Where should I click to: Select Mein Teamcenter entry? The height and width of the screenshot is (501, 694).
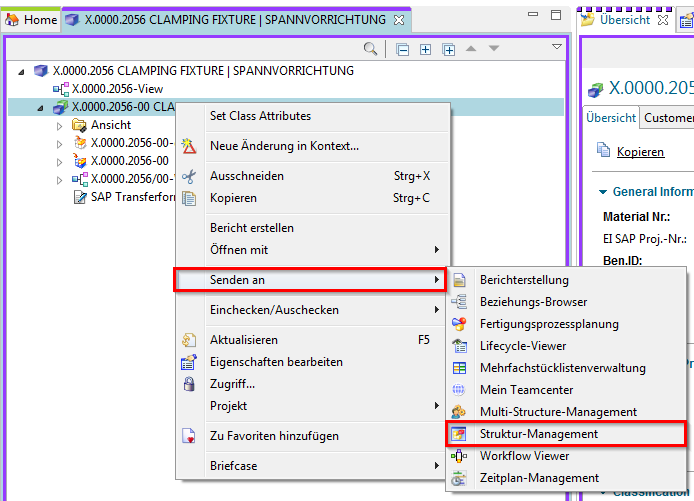(528, 390)
